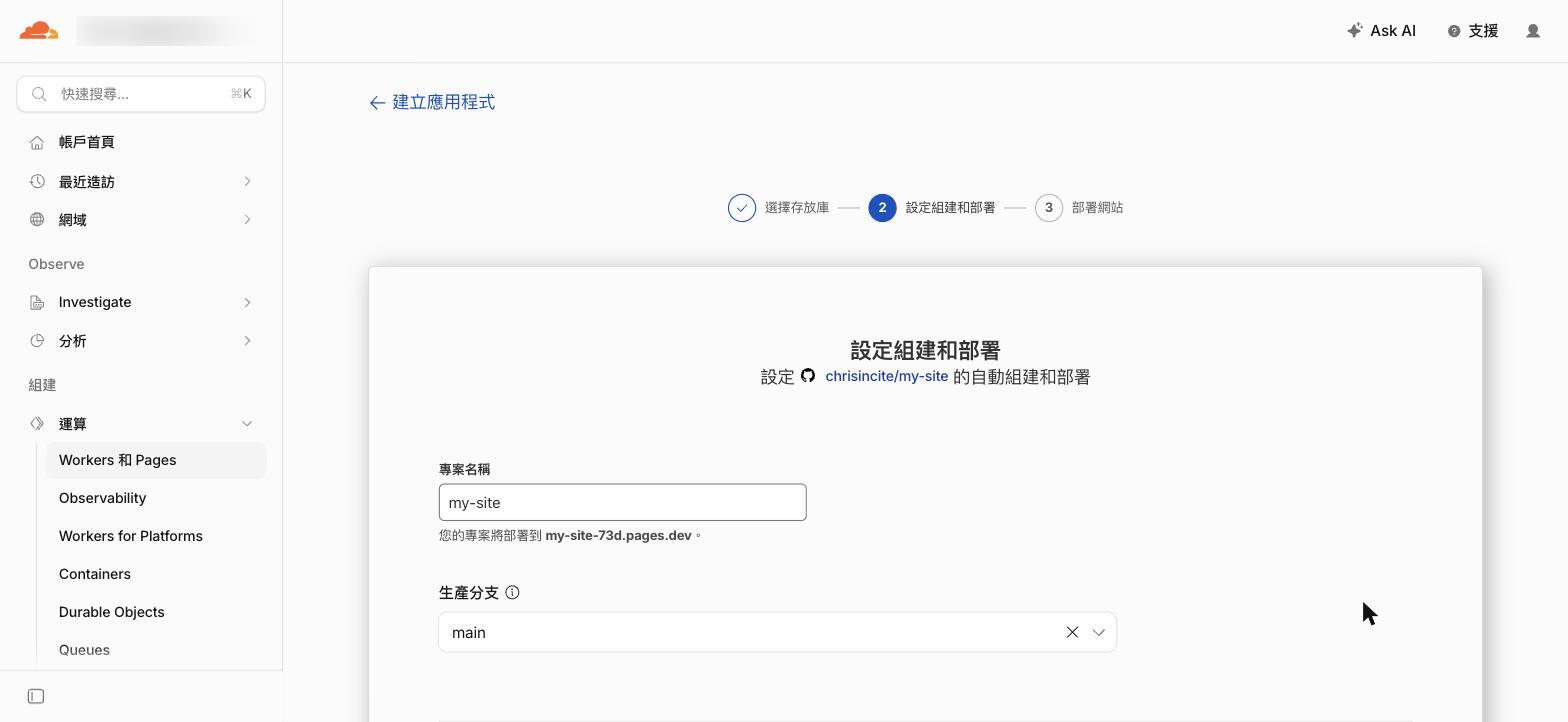This screenshot has width=1568, height=722.
Task: Click the 專案名稱 input field
Action: tap(622, 502)
